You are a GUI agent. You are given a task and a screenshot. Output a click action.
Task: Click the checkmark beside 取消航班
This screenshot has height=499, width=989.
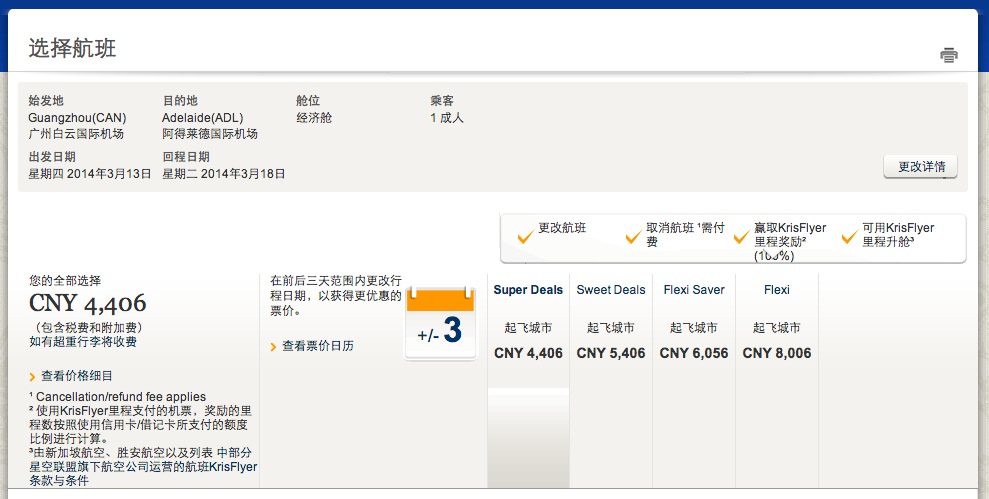(x=632, y=237)
